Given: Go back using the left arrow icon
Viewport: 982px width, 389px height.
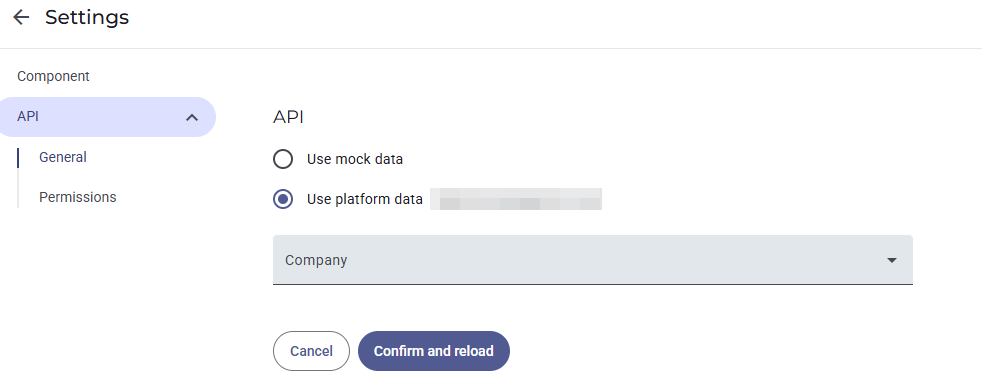Looking at the screenshot, I should (x=21, y=18).
